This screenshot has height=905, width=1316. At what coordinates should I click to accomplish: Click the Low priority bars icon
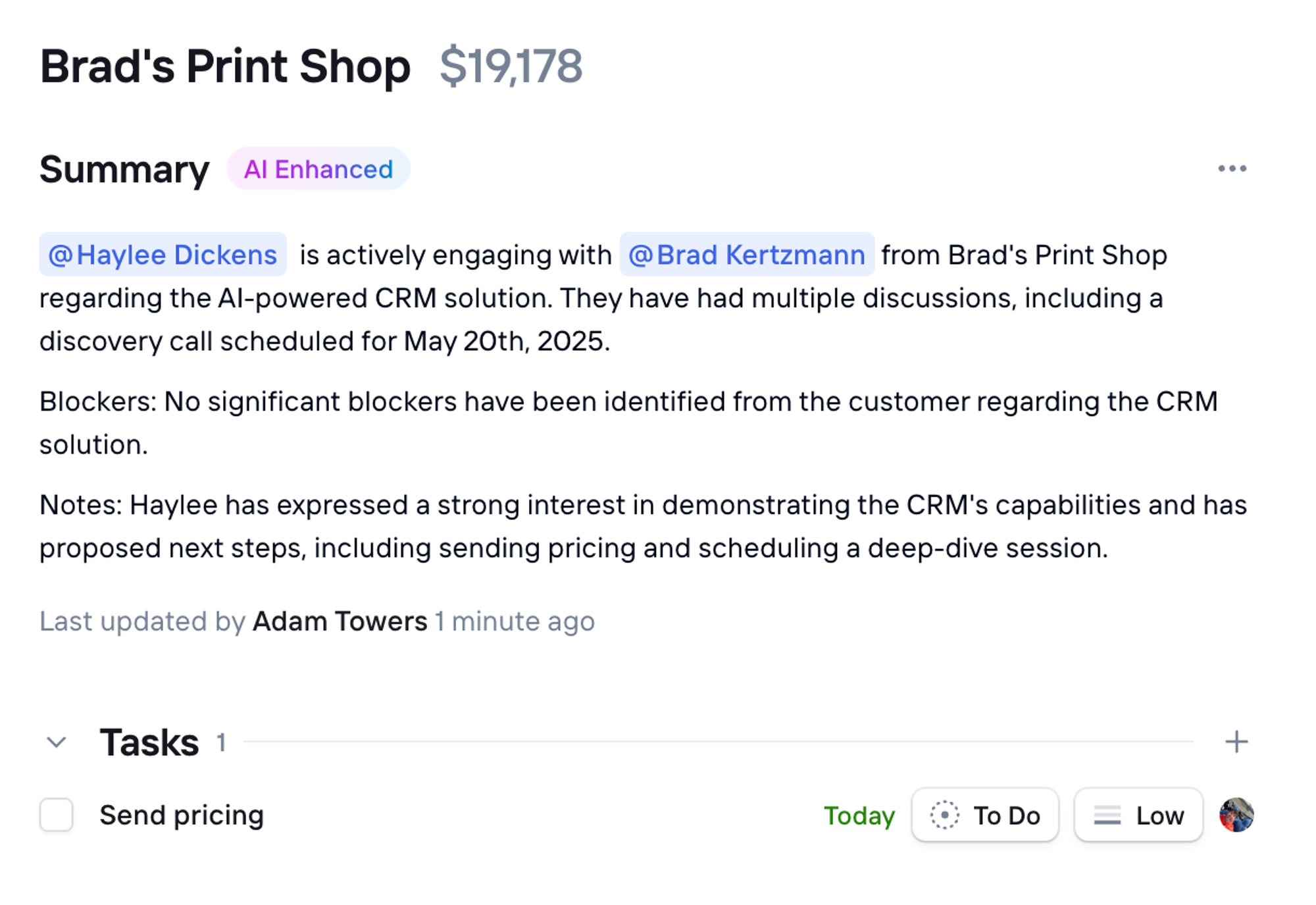click(x=1107, y=815)
